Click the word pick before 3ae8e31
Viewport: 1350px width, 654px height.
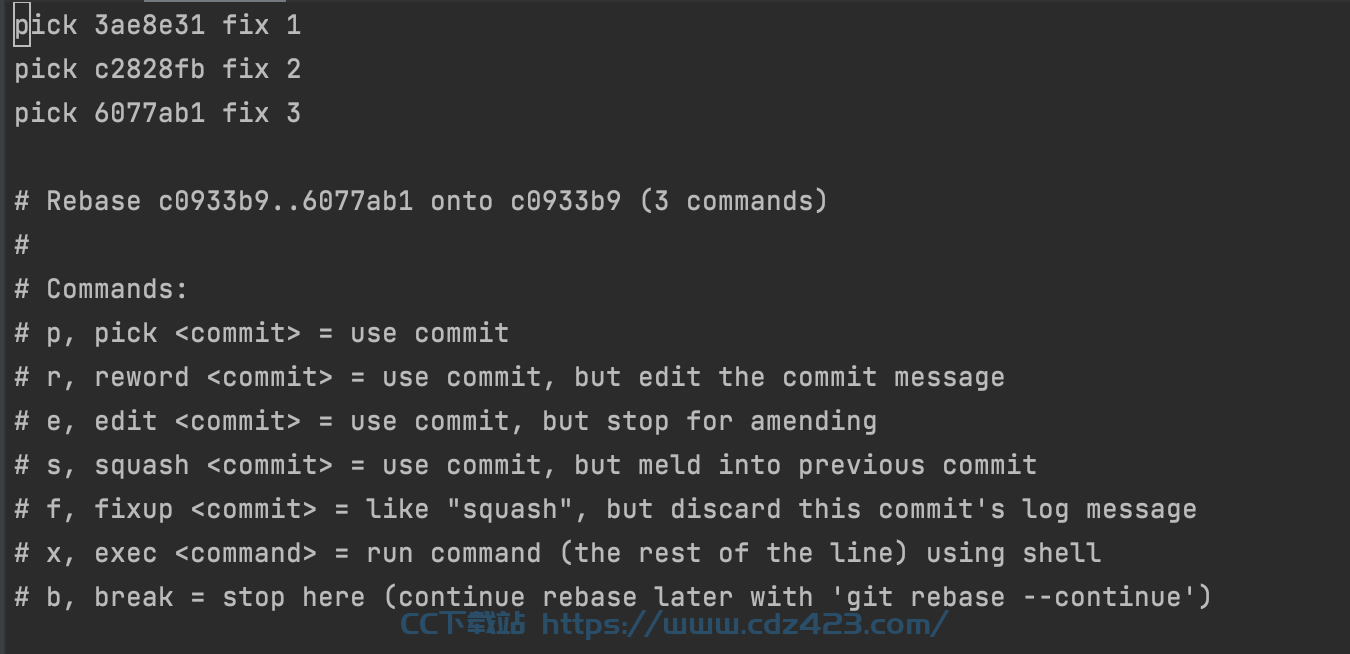pos(46,25)
